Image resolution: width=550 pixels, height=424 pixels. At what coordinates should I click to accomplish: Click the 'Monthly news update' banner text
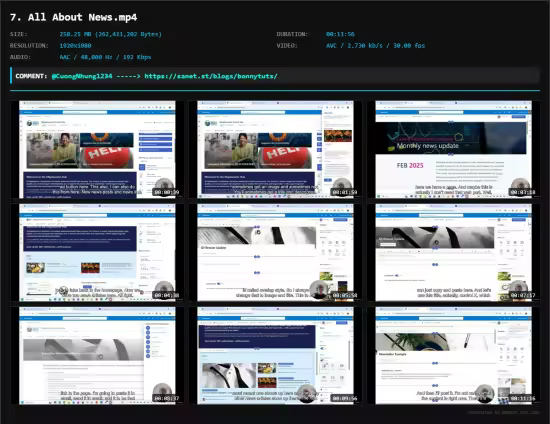pyautogui.click(x=428, y=146)
